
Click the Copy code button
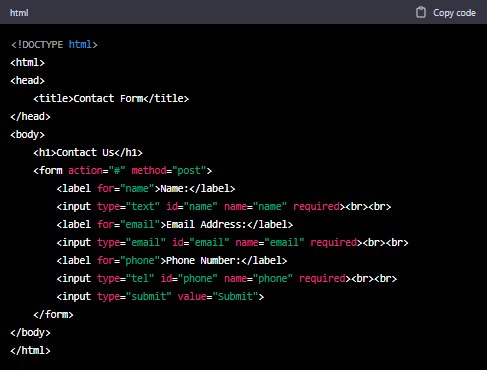(x=446, y=12)
